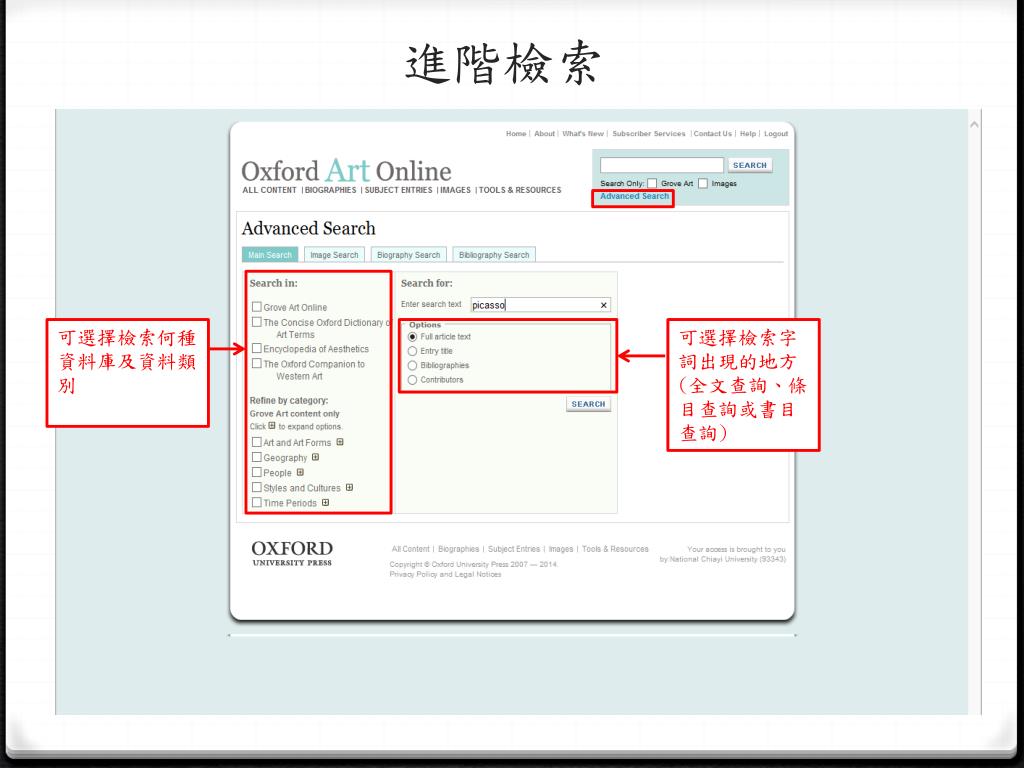This screenshot has height=768, width=1024.
Task: Expand Art and Art Forms options
Action: point(340,442)
